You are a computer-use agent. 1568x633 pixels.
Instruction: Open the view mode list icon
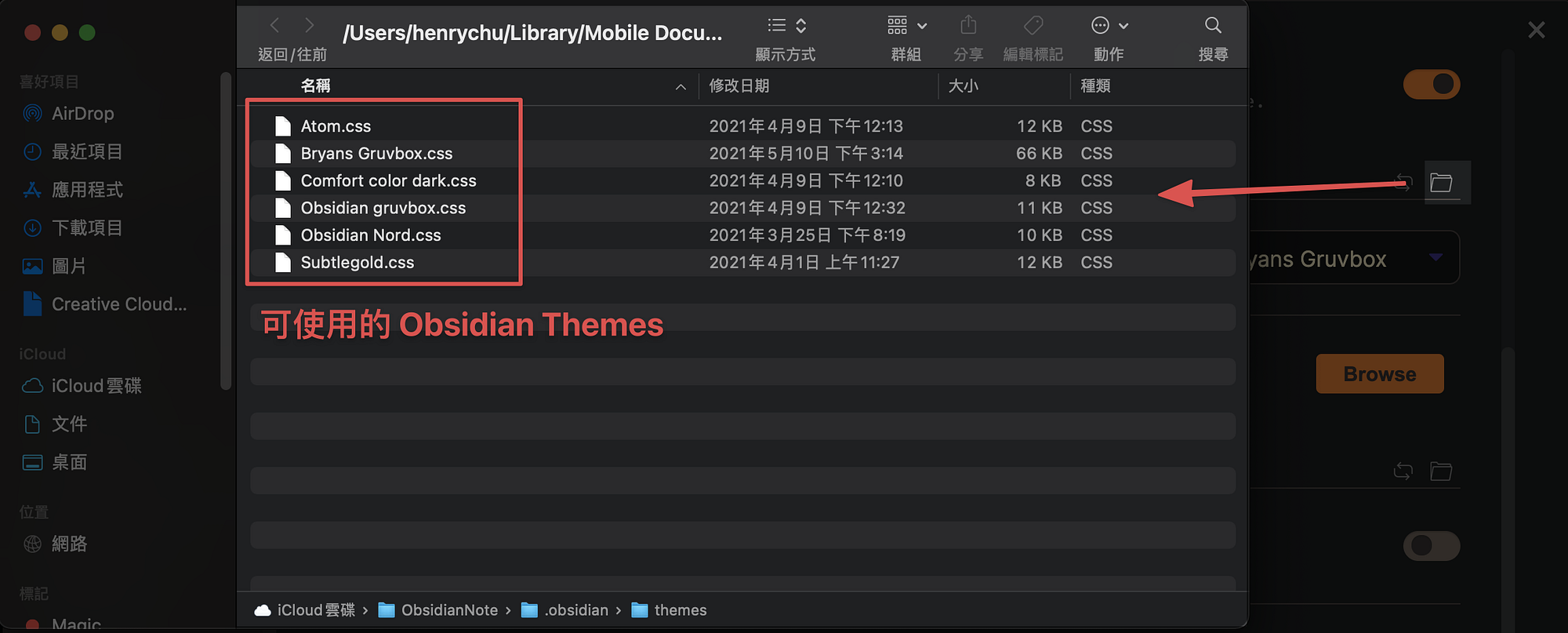click(777, 25)
